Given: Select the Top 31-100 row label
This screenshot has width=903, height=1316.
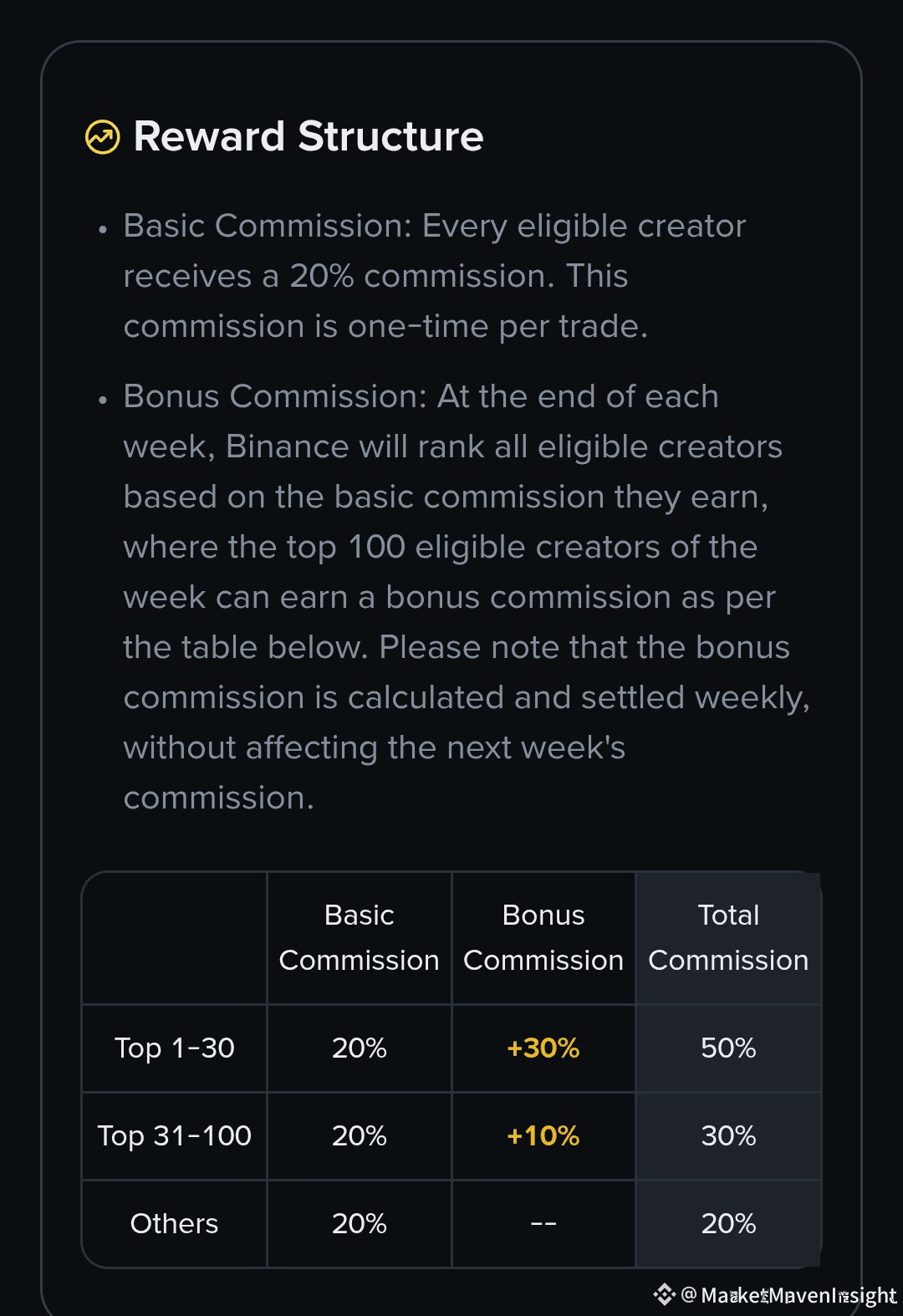Looking at the screenshot, I should coord(174,1135).
